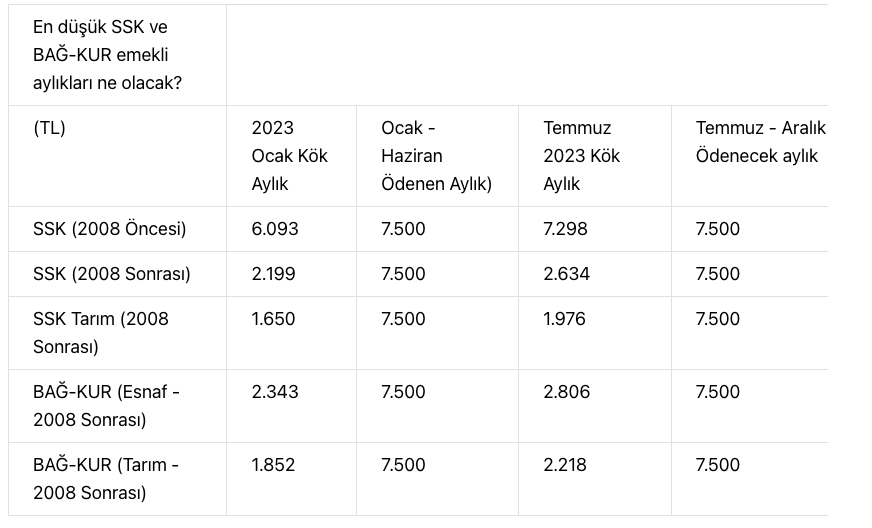Select the "BAĞ-KUR (Esnaf - 2008 Sonrası)" row label
The width and height of the screenshot is (872, 528).
106,406
